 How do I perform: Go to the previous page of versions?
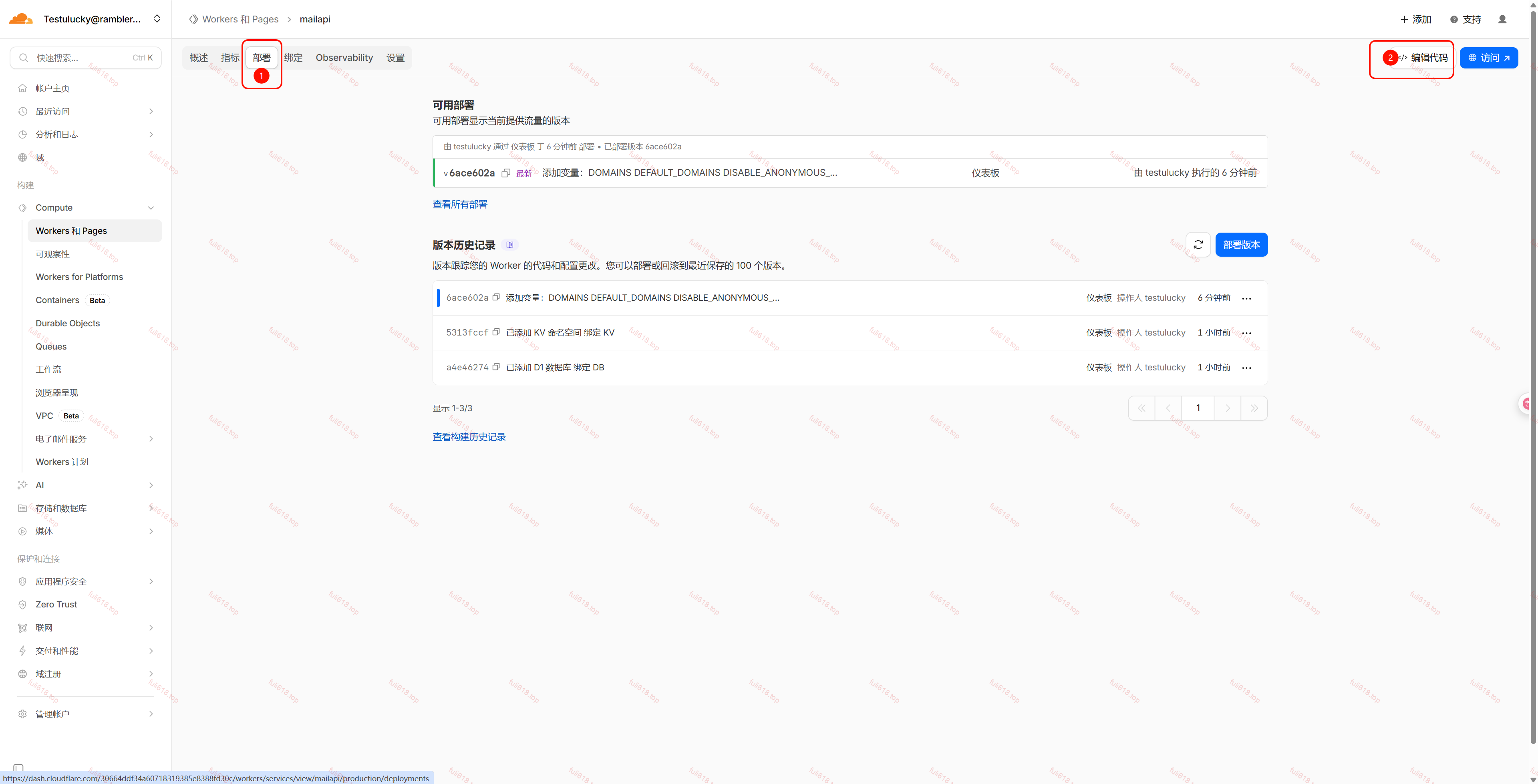click(x=1168, y=408)
